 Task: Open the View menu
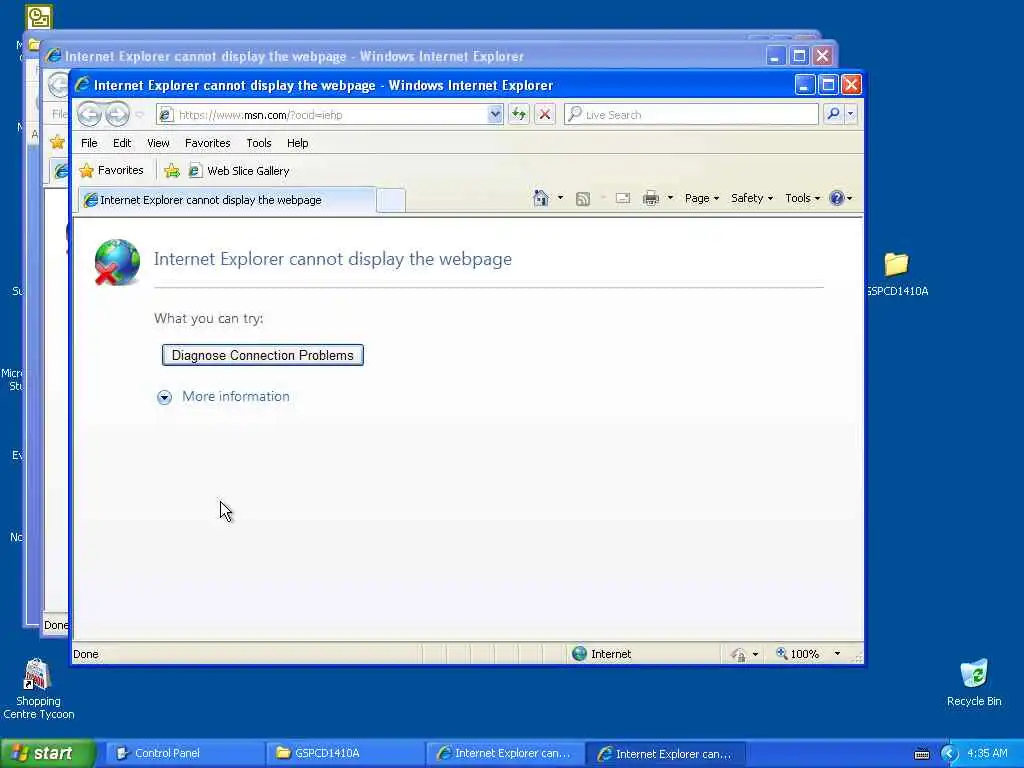(158, 143)
